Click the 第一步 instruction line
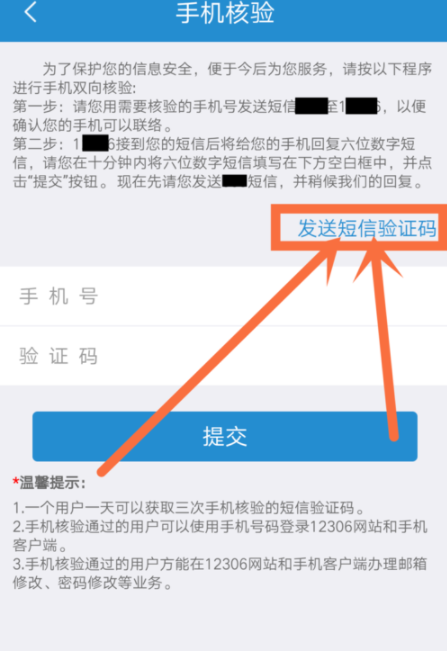447x651 pixels. coord(220,116)
